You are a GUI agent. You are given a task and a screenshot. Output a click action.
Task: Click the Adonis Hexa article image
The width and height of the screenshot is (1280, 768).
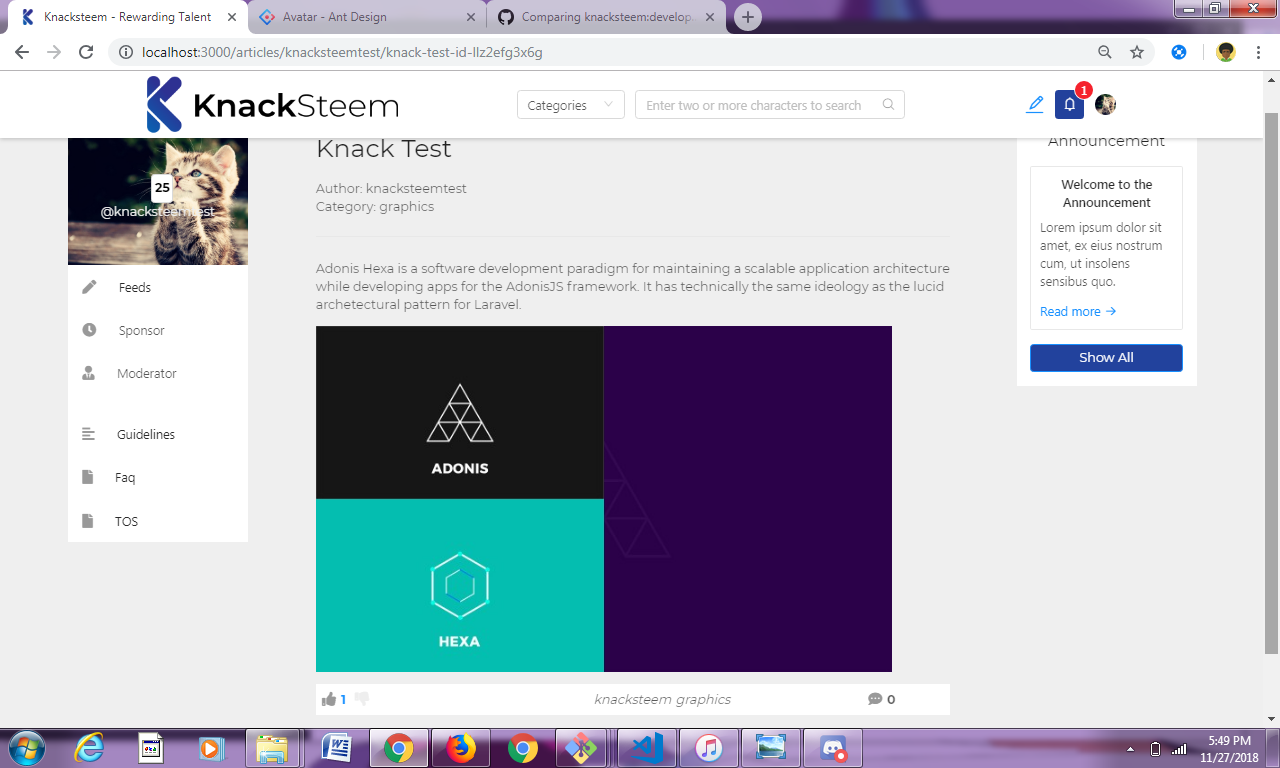point(604,499)
